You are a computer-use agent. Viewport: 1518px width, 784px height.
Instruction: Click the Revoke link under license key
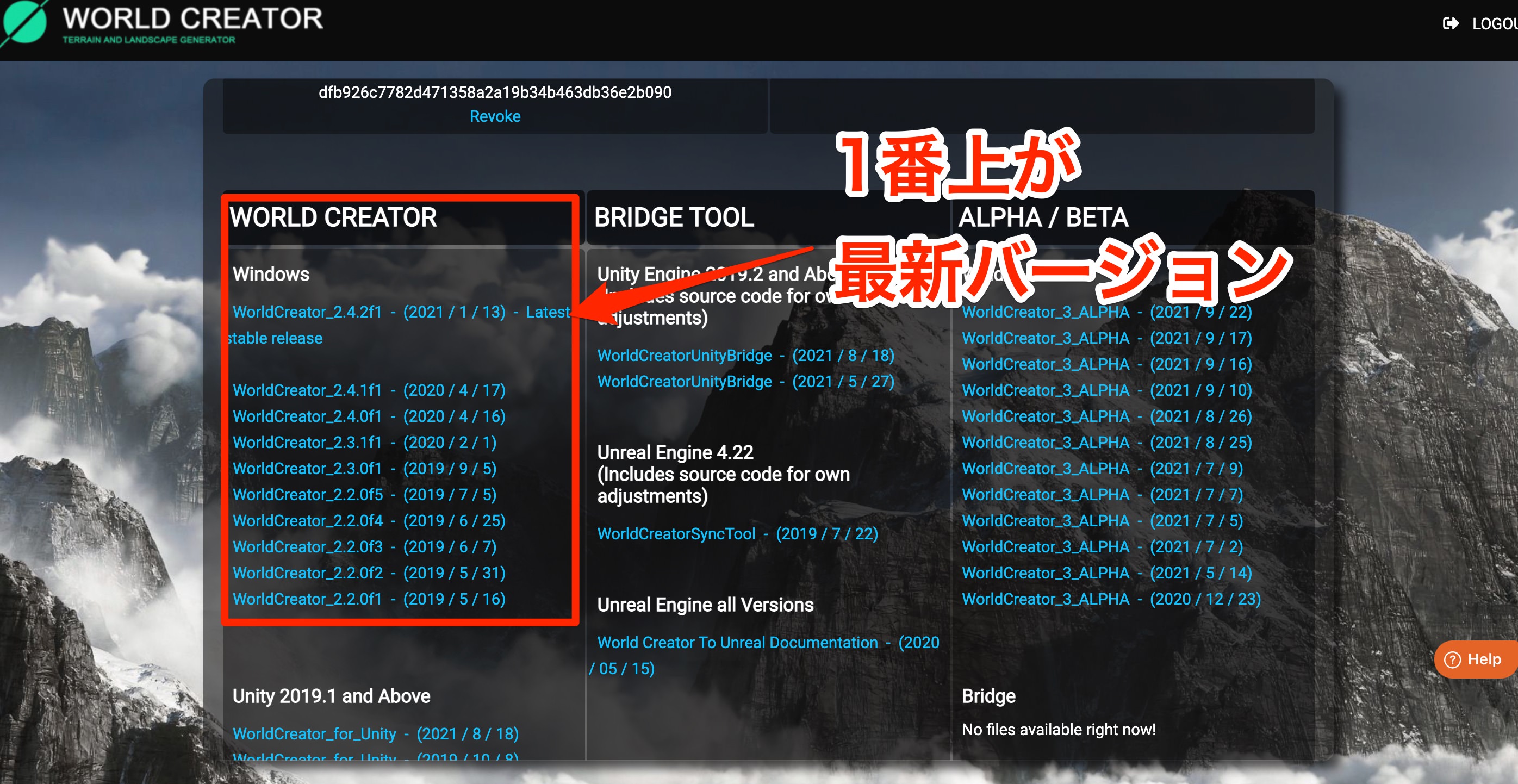point(495,116)
